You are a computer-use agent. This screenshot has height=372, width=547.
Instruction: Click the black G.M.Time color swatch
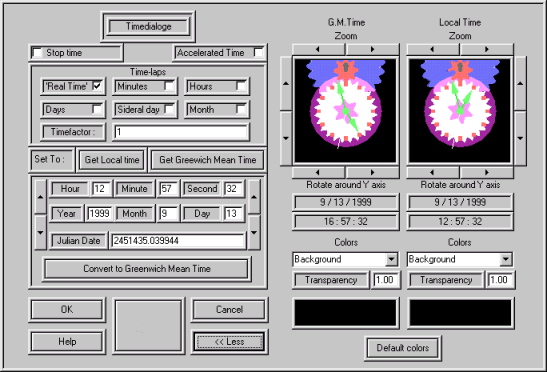tap(346, 313)
